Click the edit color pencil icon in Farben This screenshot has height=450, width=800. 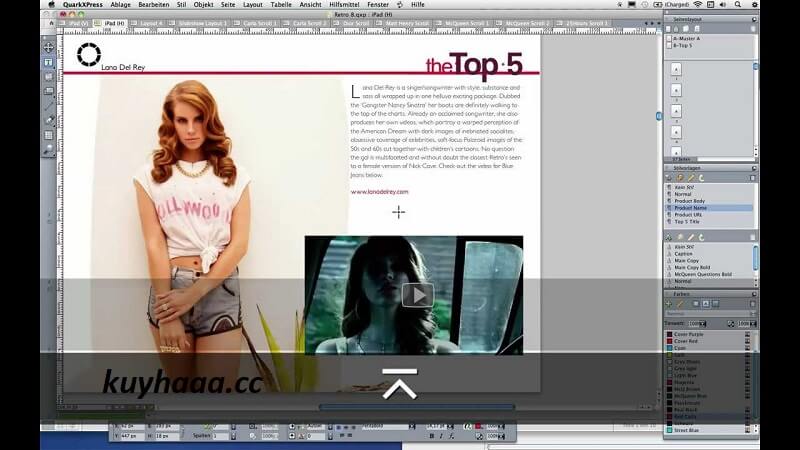pyautogui.click(x=680, y=304)
